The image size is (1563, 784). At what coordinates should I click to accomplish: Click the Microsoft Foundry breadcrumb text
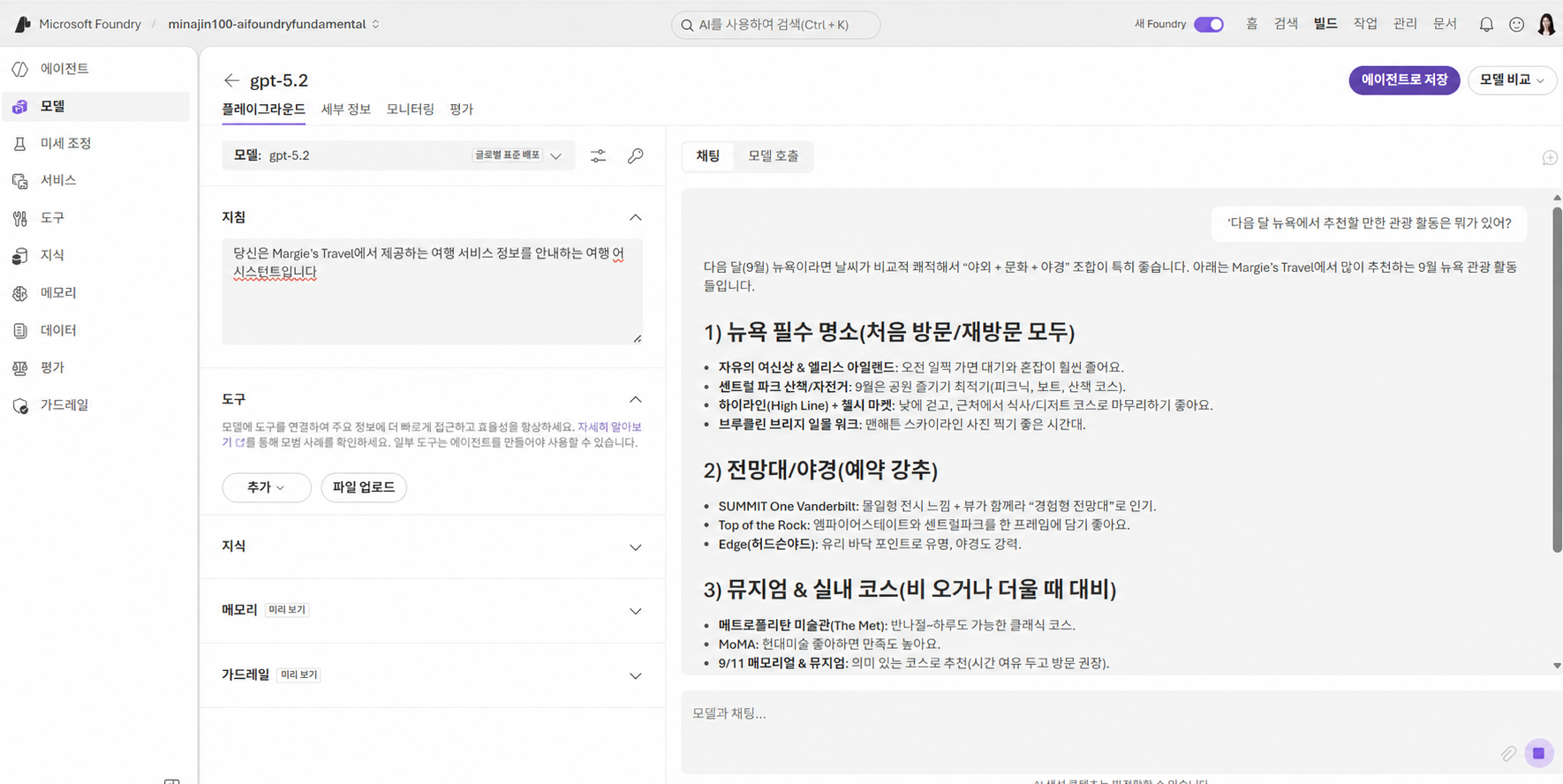90,24
